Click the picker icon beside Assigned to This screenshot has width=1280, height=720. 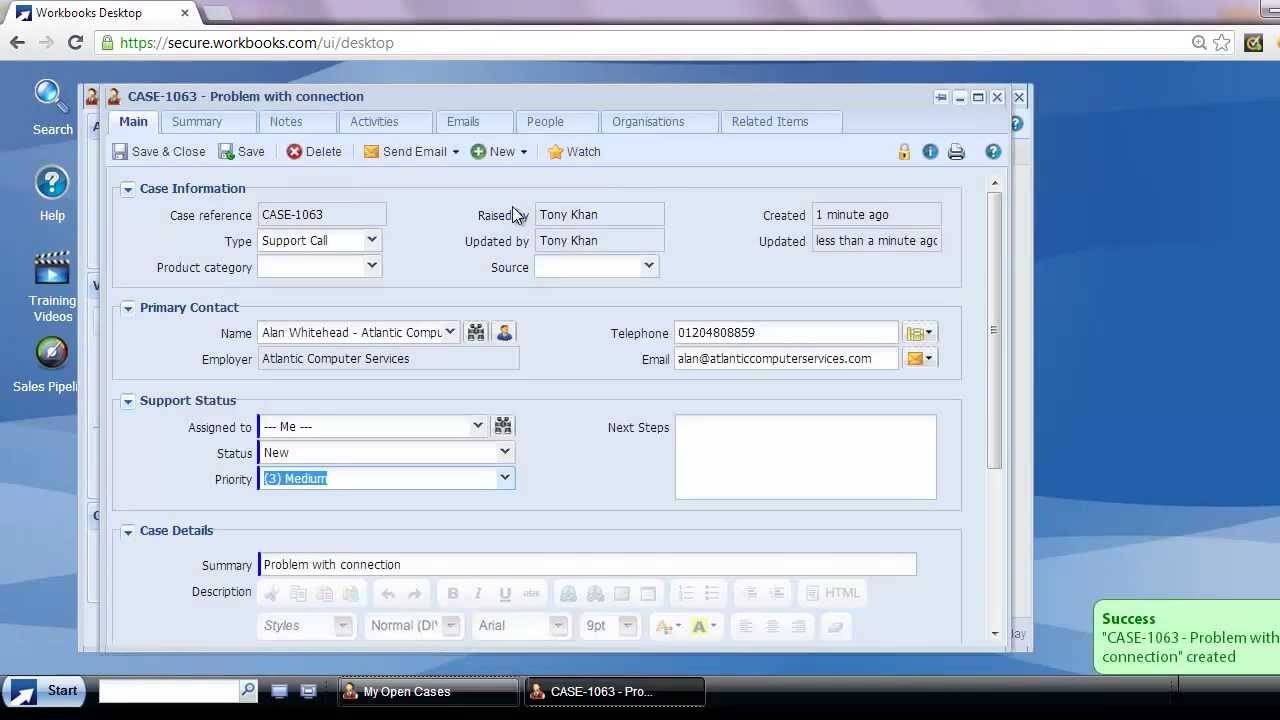[503, 425]
